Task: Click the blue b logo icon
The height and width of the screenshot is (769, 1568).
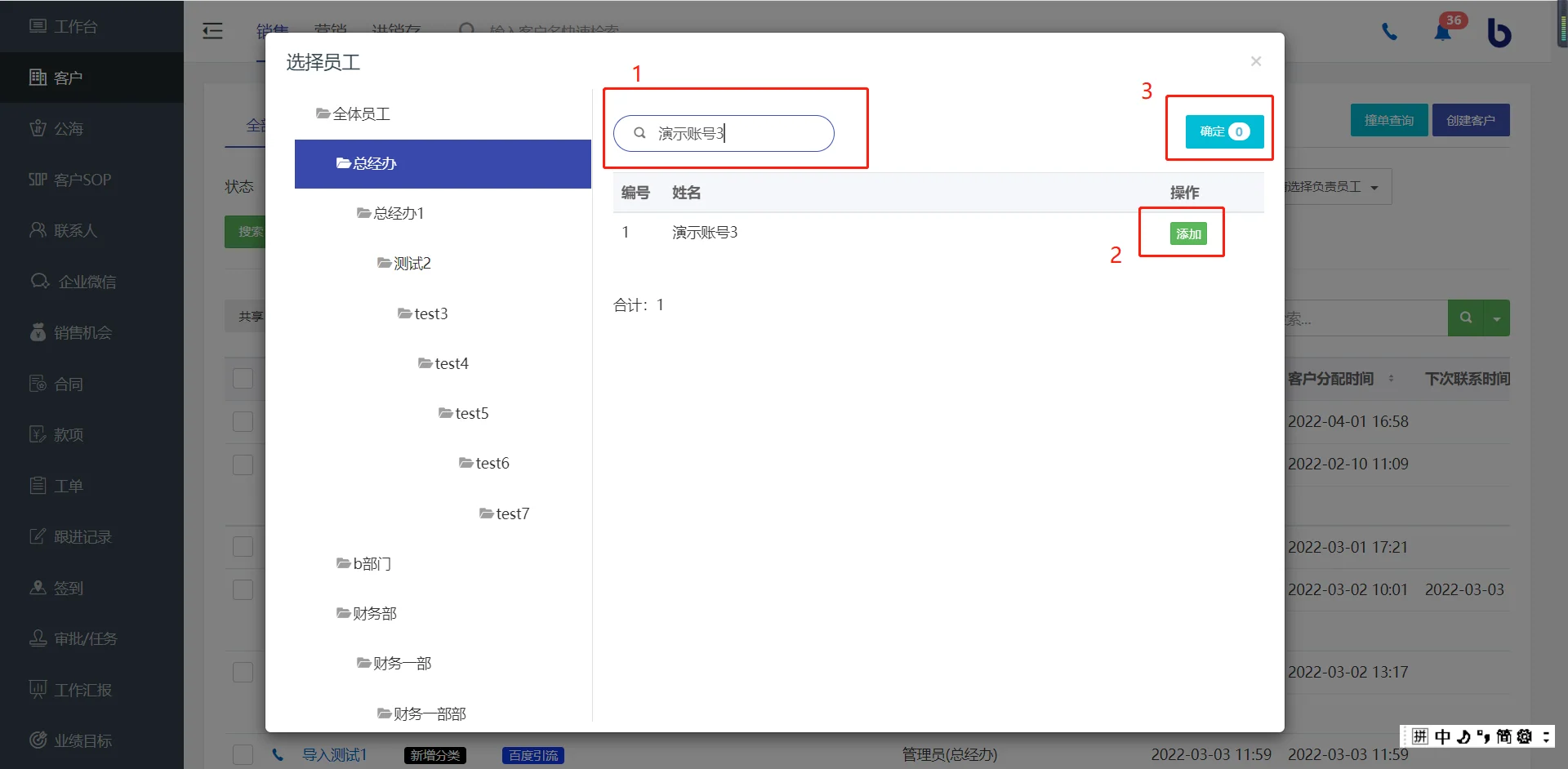Action: (x=1499, y=32)
